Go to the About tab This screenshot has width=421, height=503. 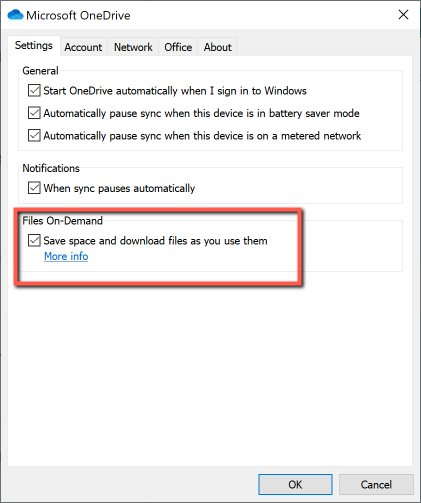tap(217, 47)
